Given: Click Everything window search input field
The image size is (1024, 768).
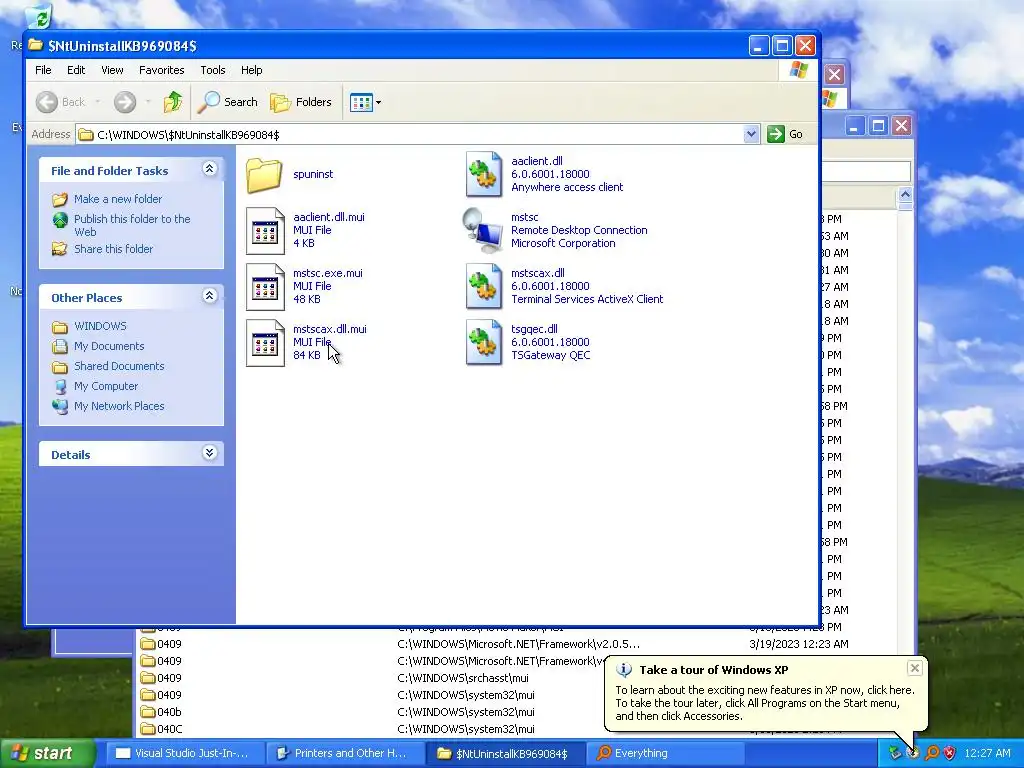Looking at the screenshot, I should [x=865, y=172].
